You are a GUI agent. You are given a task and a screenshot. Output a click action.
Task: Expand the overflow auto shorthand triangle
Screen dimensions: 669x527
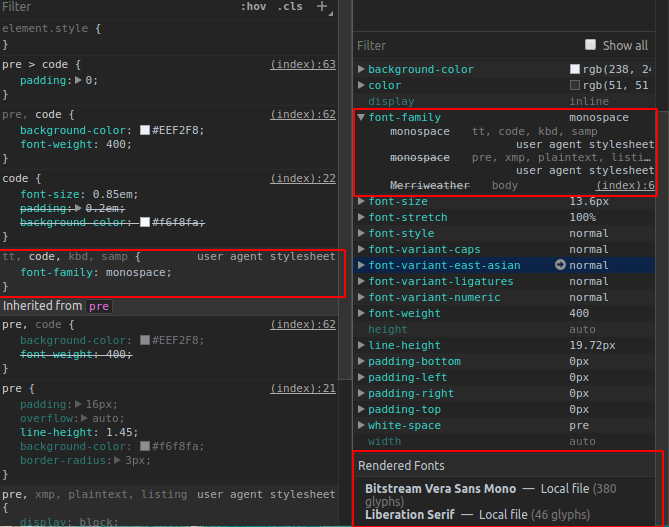[84, 418]
